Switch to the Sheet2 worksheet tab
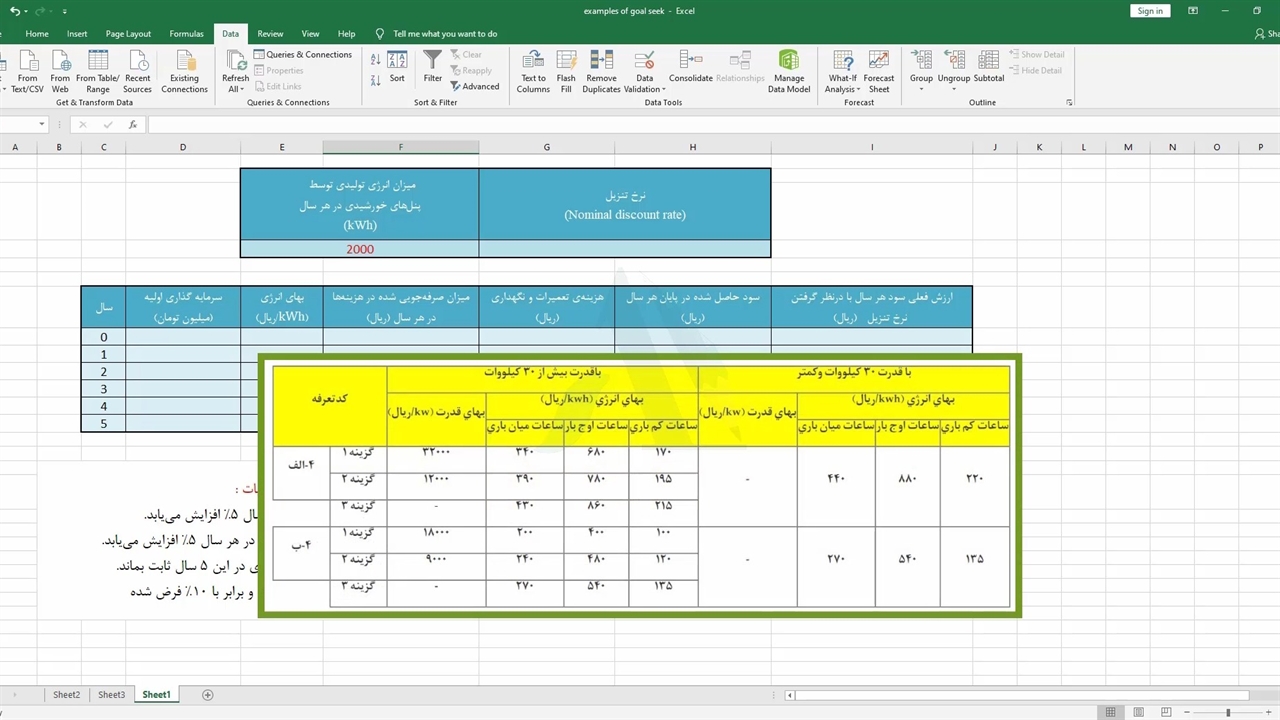Image resolution: width=1280 pixels, height=720 pixels. tap(67, 695)
